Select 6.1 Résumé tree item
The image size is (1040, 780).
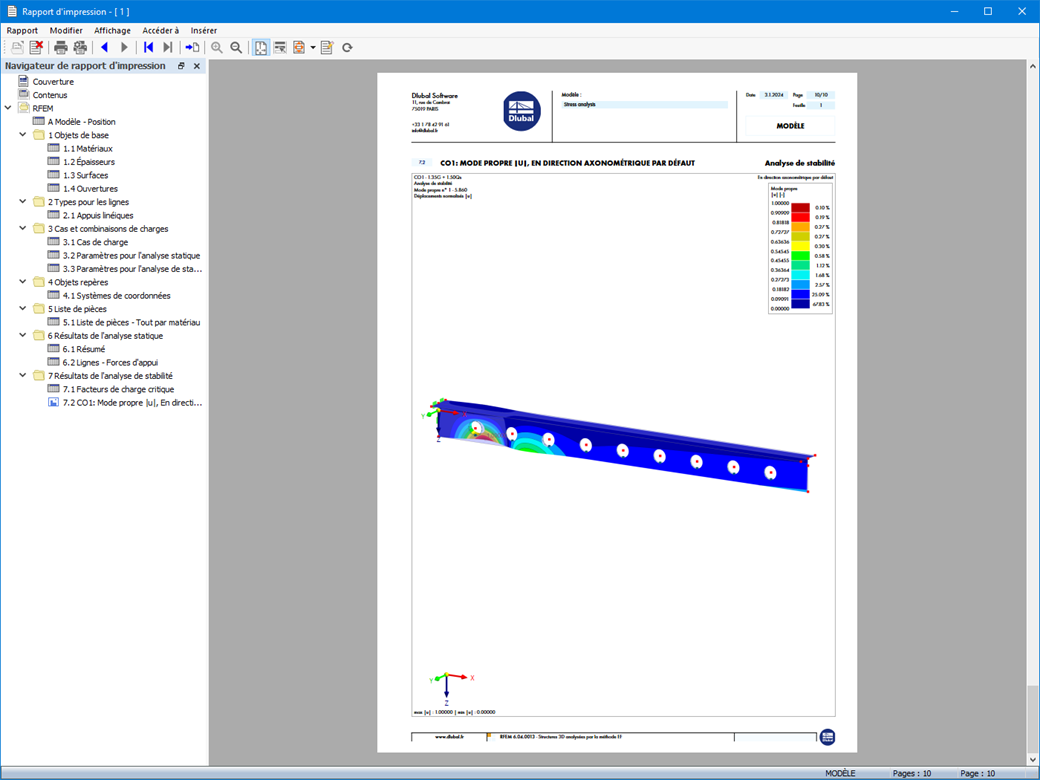[x=84, y=349]
